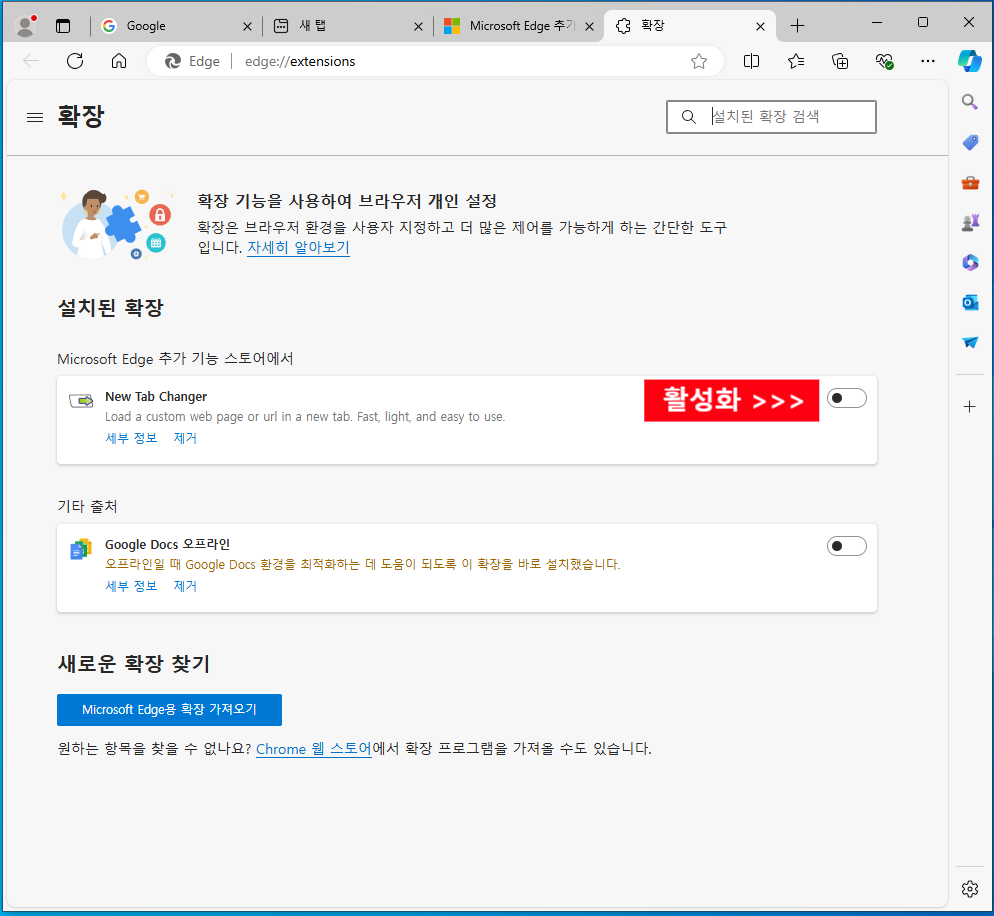Open the Outlook sidebar icon
994x916 pixels.
pos(970,302)
